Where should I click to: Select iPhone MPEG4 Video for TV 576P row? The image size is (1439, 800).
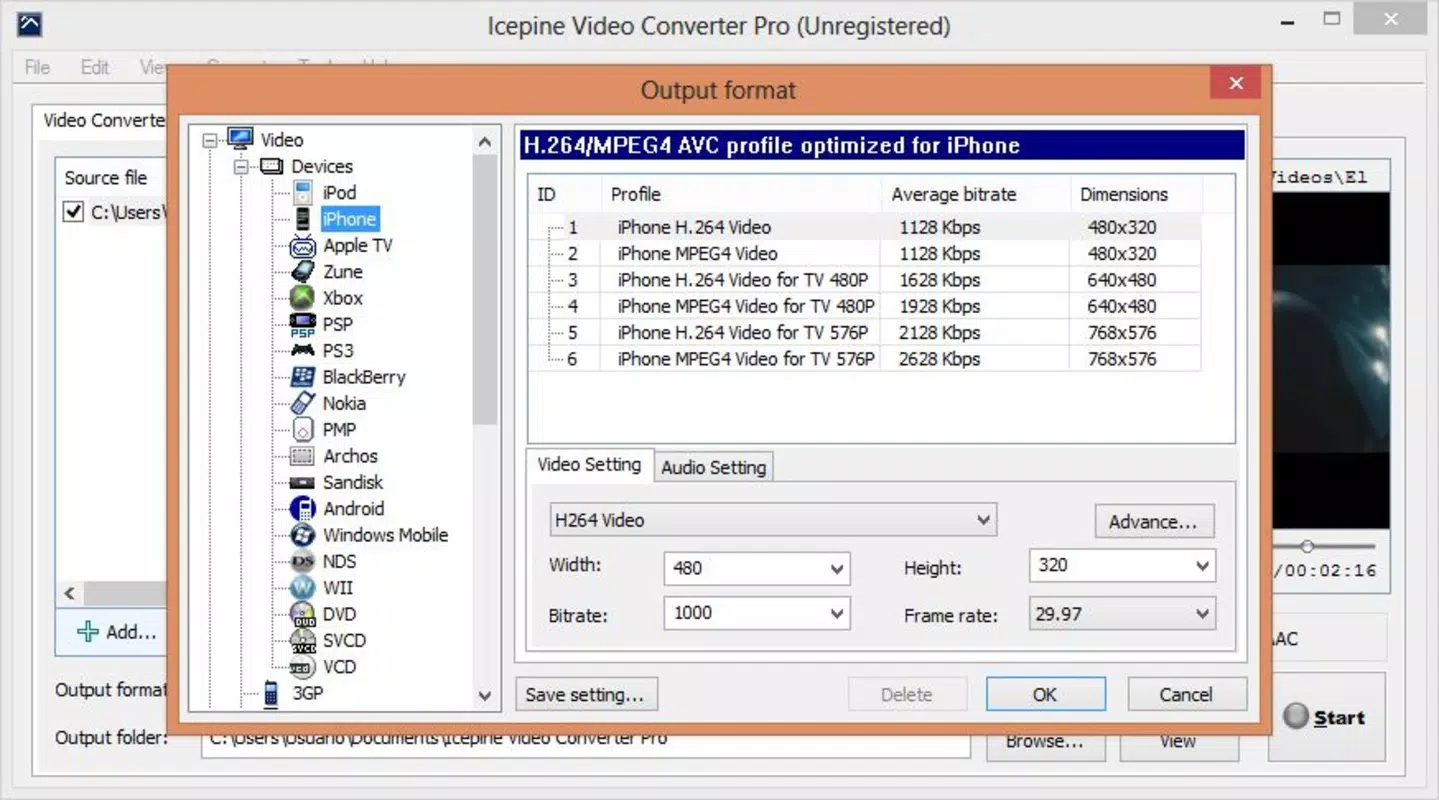click(x=865, y=359)
